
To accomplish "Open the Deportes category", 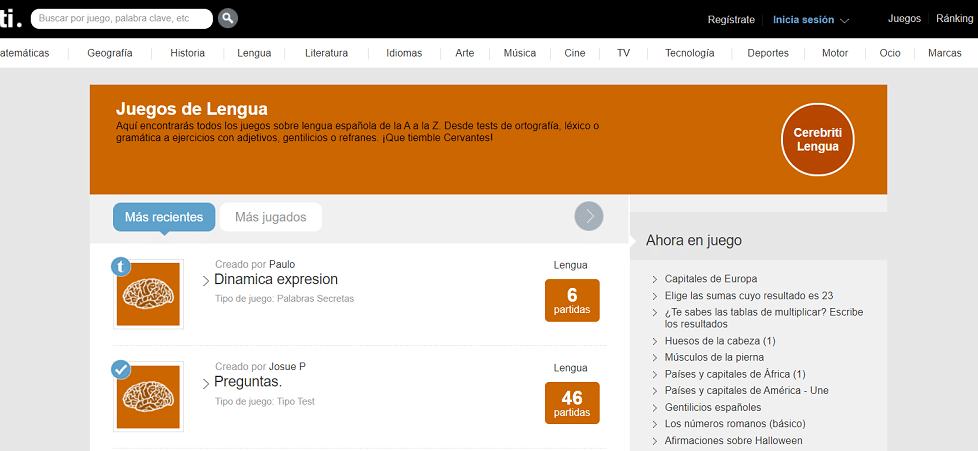I will (768, 53).
